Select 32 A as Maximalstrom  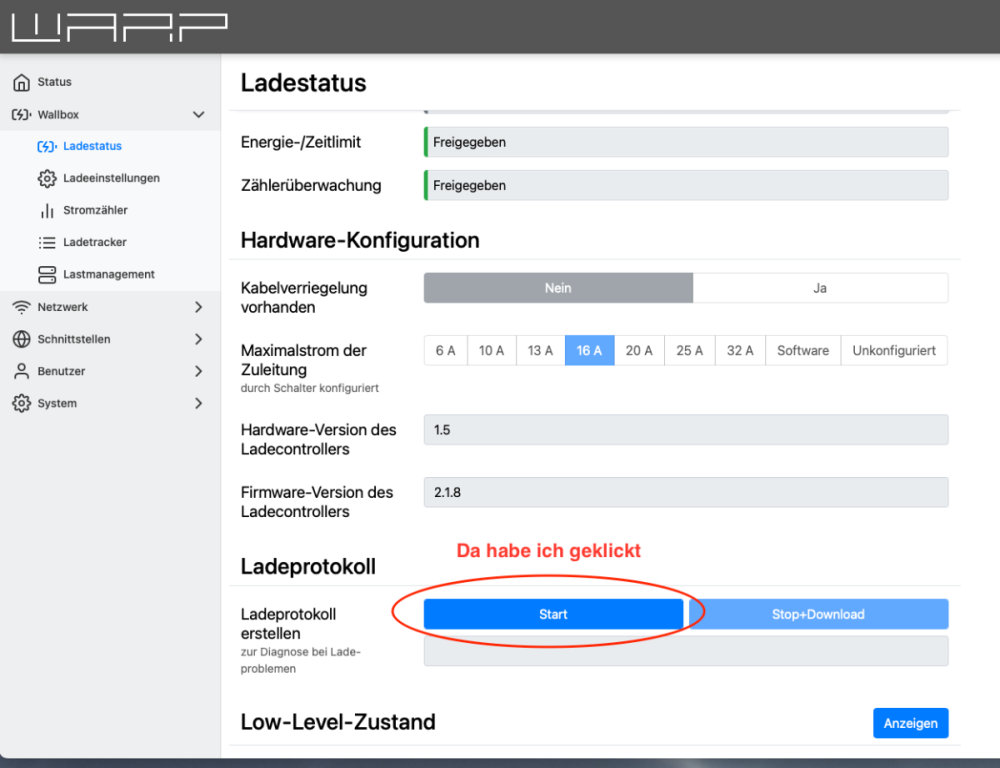pyautogui.click(x=740, y=350)
